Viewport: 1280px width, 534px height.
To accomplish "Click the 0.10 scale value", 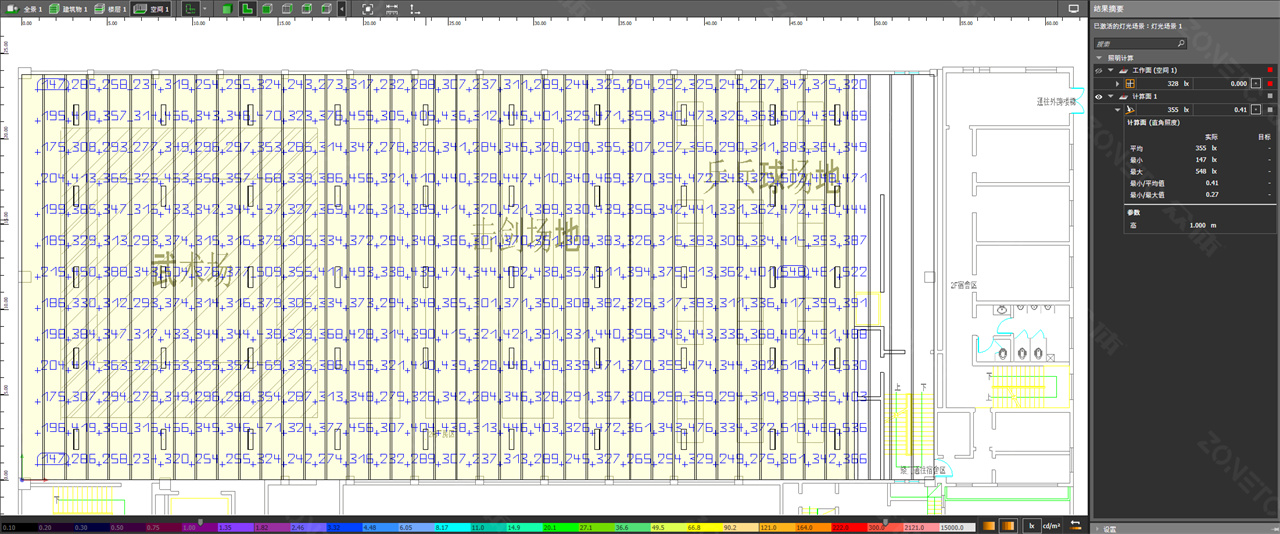I will pos(8,527).
